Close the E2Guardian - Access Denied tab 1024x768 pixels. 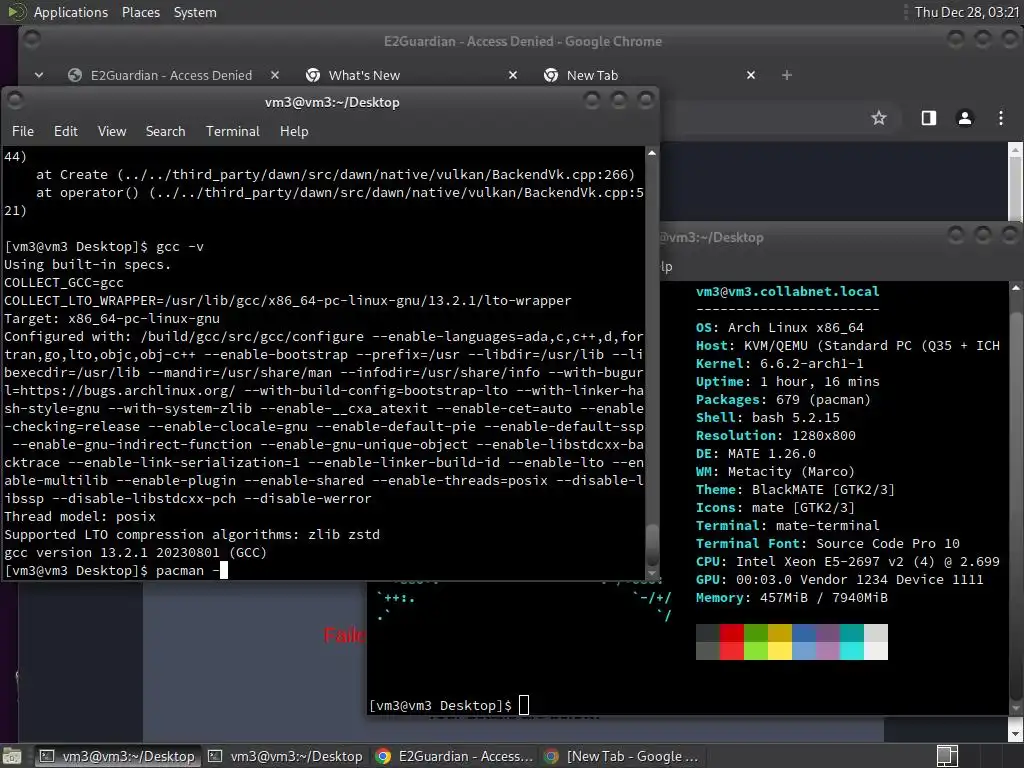275,75
